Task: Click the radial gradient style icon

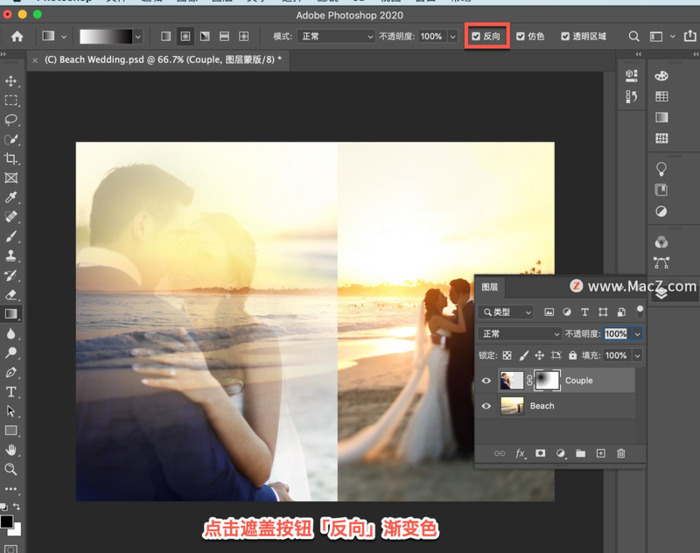Action: point(185,36)
